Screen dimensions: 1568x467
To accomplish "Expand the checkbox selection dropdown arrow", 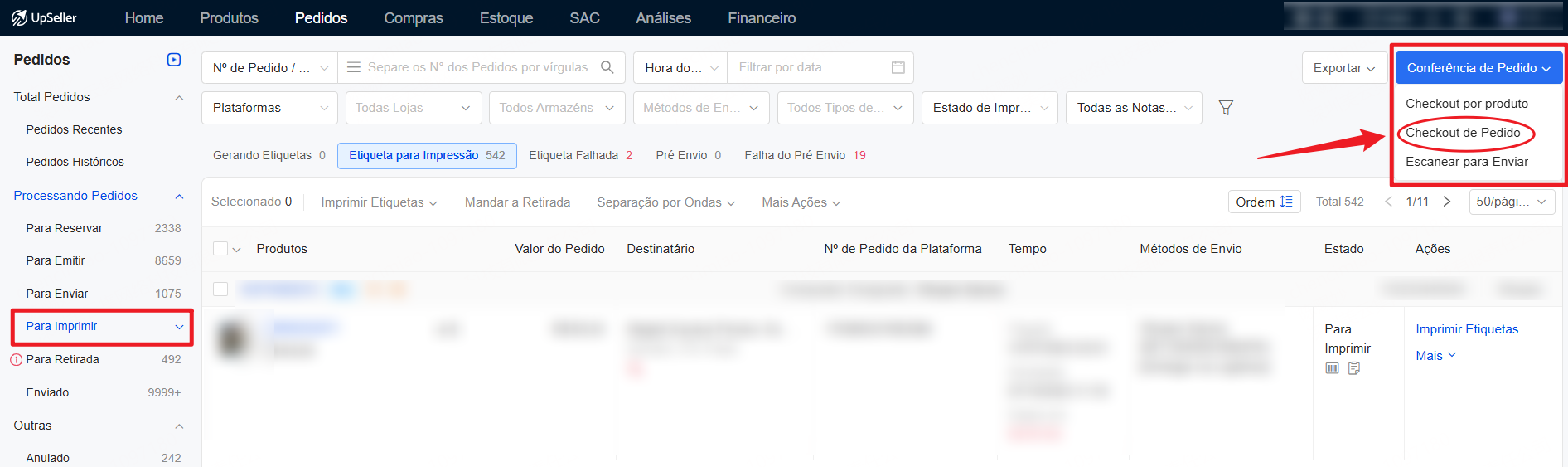I will [x=237, y=250].
